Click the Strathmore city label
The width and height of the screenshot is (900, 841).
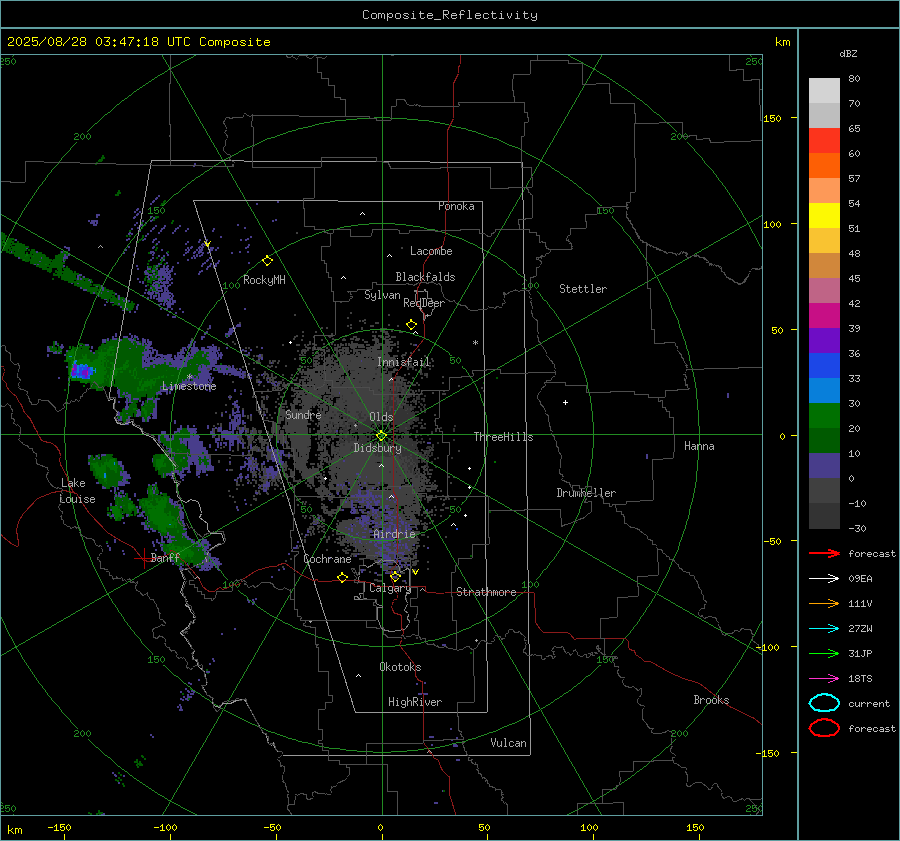(x=486, y=592)
